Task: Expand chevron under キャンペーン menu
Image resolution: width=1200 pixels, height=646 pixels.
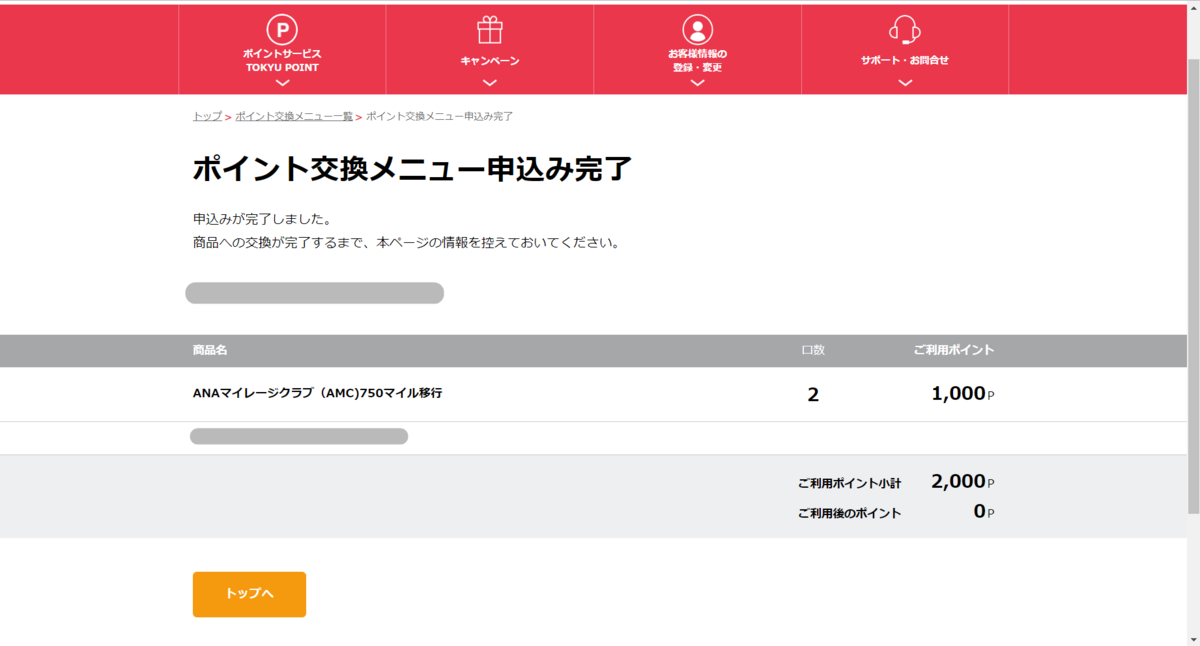Action: 490,83
